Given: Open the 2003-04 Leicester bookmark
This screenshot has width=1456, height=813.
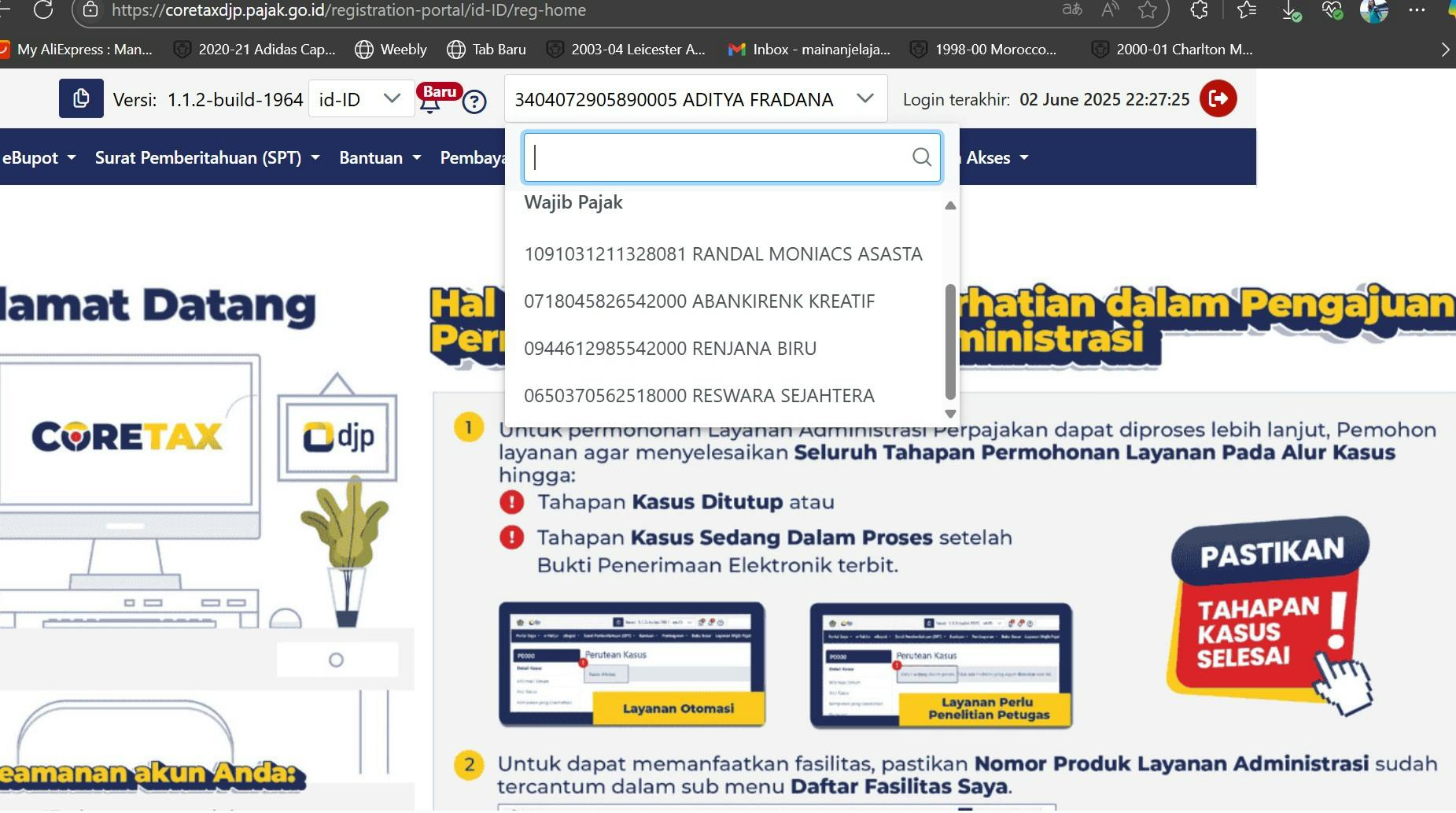Looking at the screenshot, I should click(626, 50).
